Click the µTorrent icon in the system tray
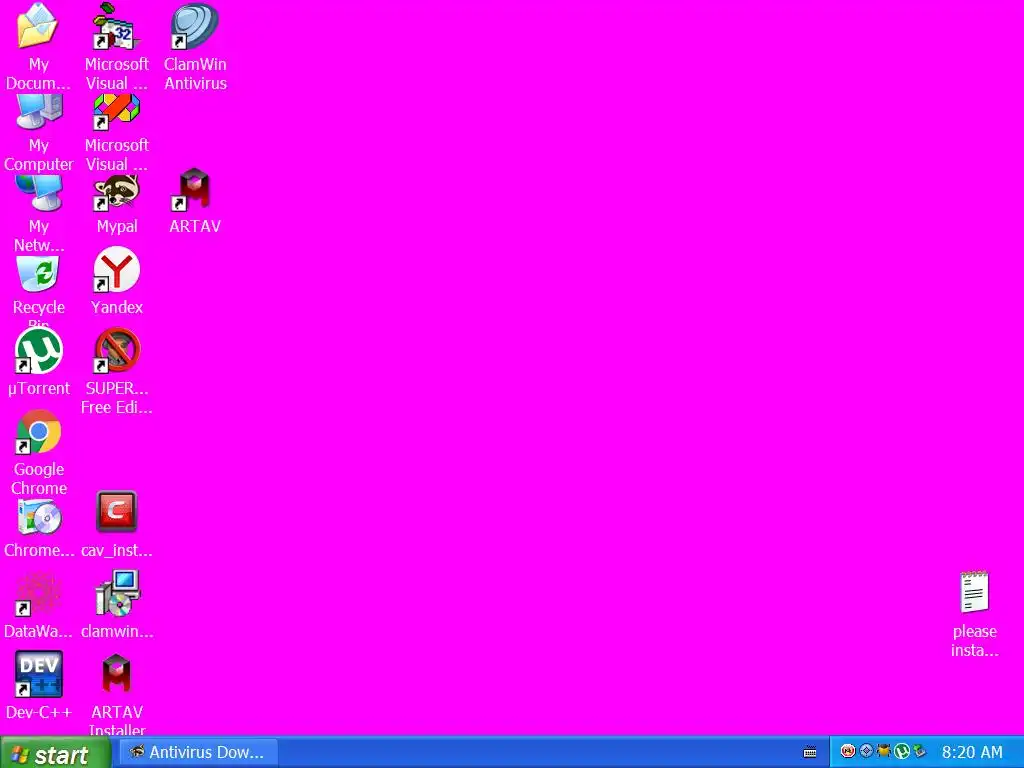1024x768 pixels. tap(902, 752)
